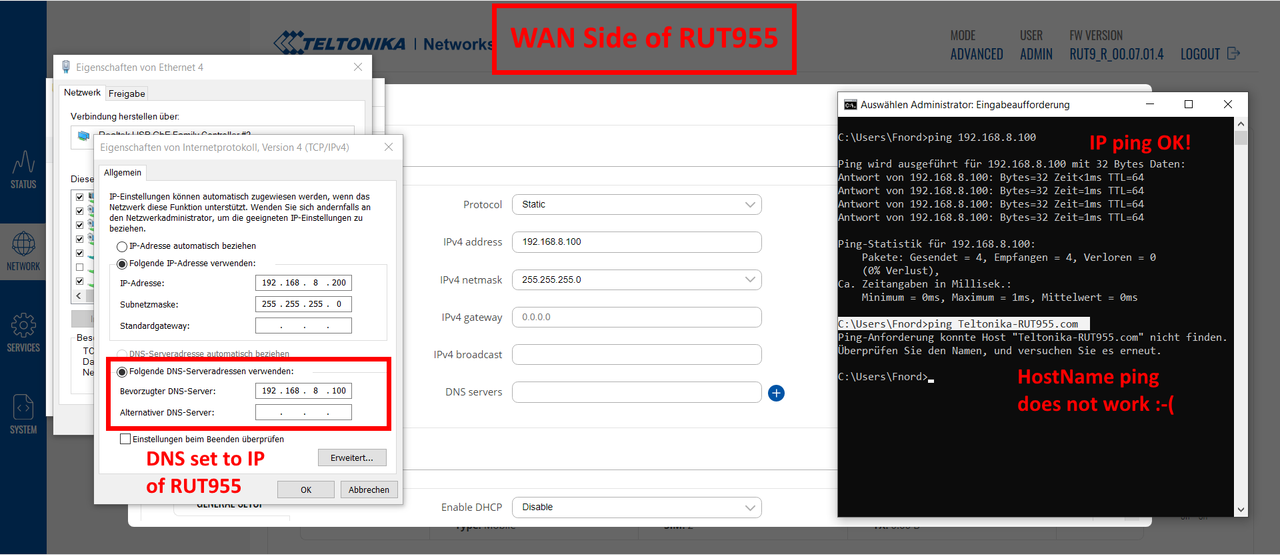Enable 'Einstellungen beim Beenden überprüfen' checkbox
Image resolution: width=1280 pixels, height=555 pixels.
(125, 438)
